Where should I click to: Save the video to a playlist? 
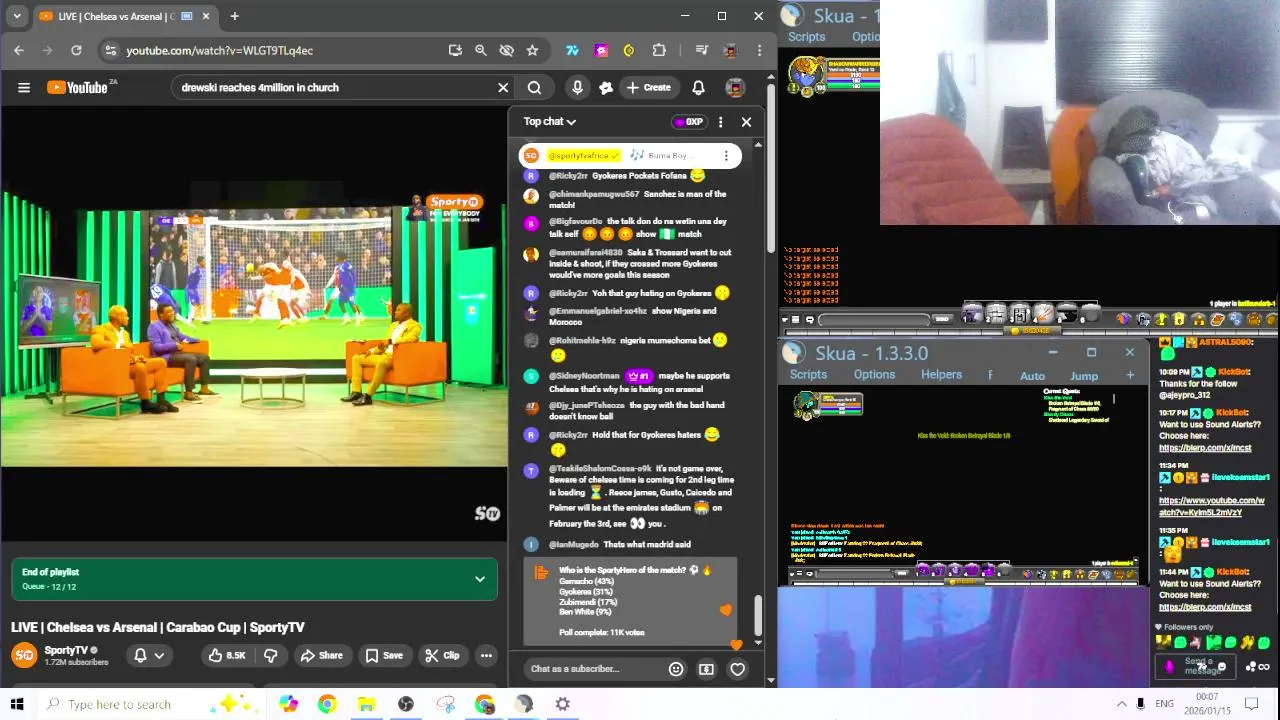tap(383, 656)
